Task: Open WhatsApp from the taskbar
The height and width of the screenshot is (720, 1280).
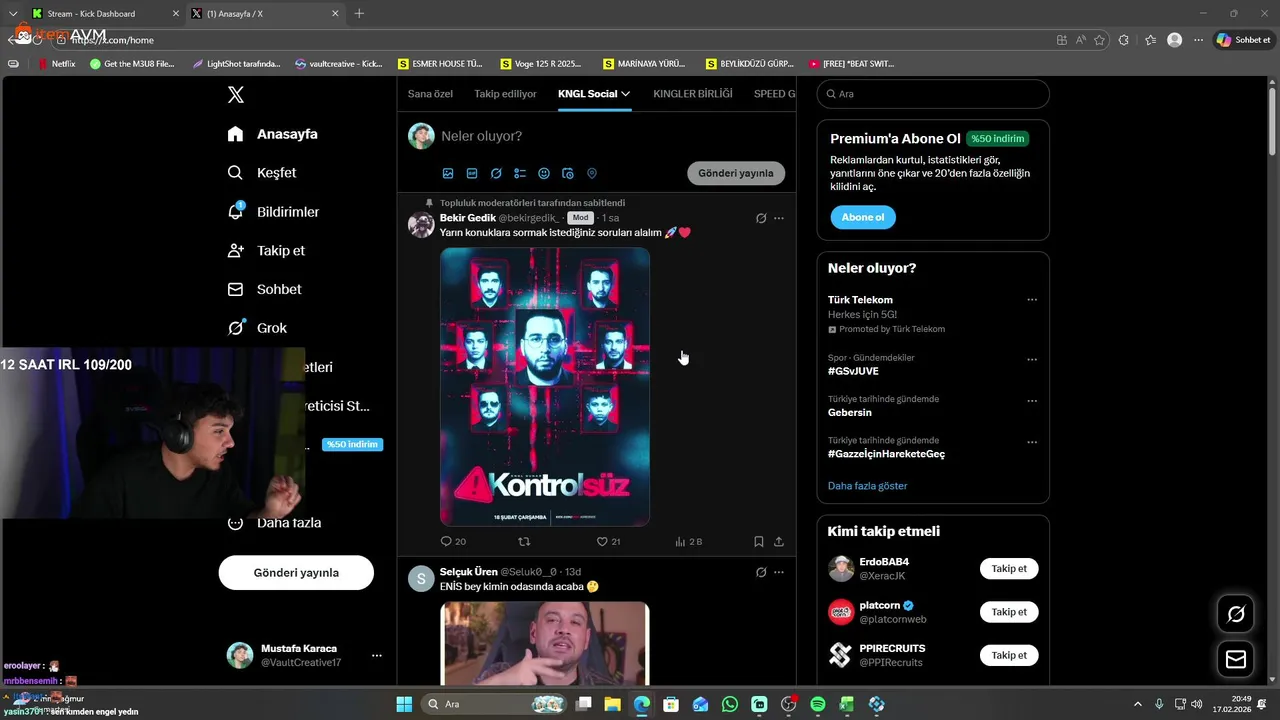Action: coord(730,704)
